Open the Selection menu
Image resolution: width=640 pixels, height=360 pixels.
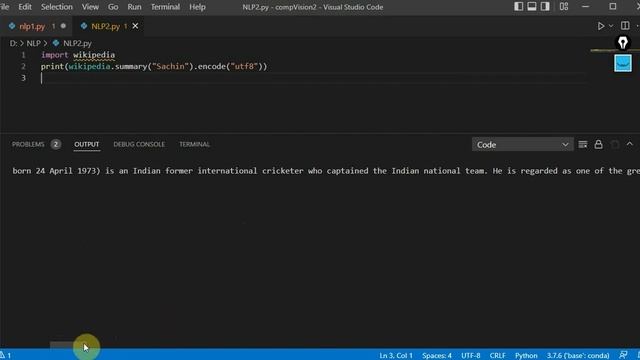click(57, 7)
